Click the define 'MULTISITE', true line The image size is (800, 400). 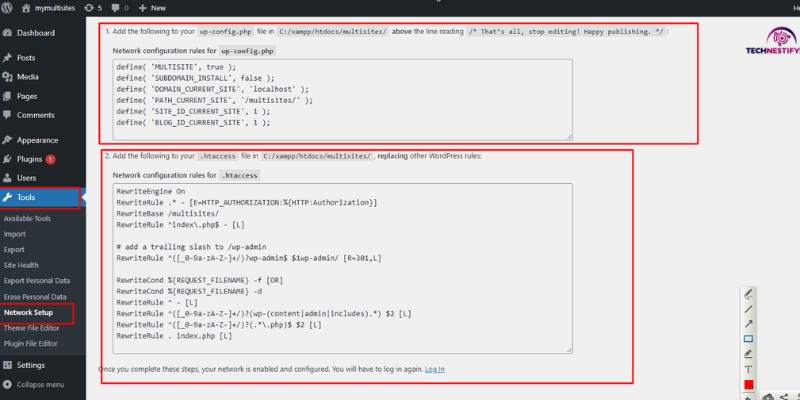tap(176, 67)
